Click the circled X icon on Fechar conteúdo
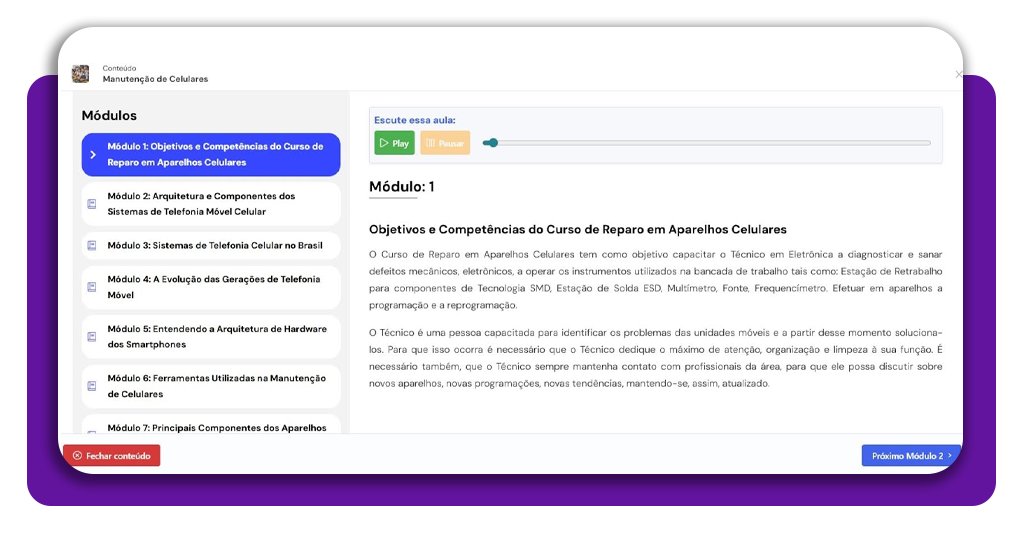1024x536 pixels. coord(77,456)
